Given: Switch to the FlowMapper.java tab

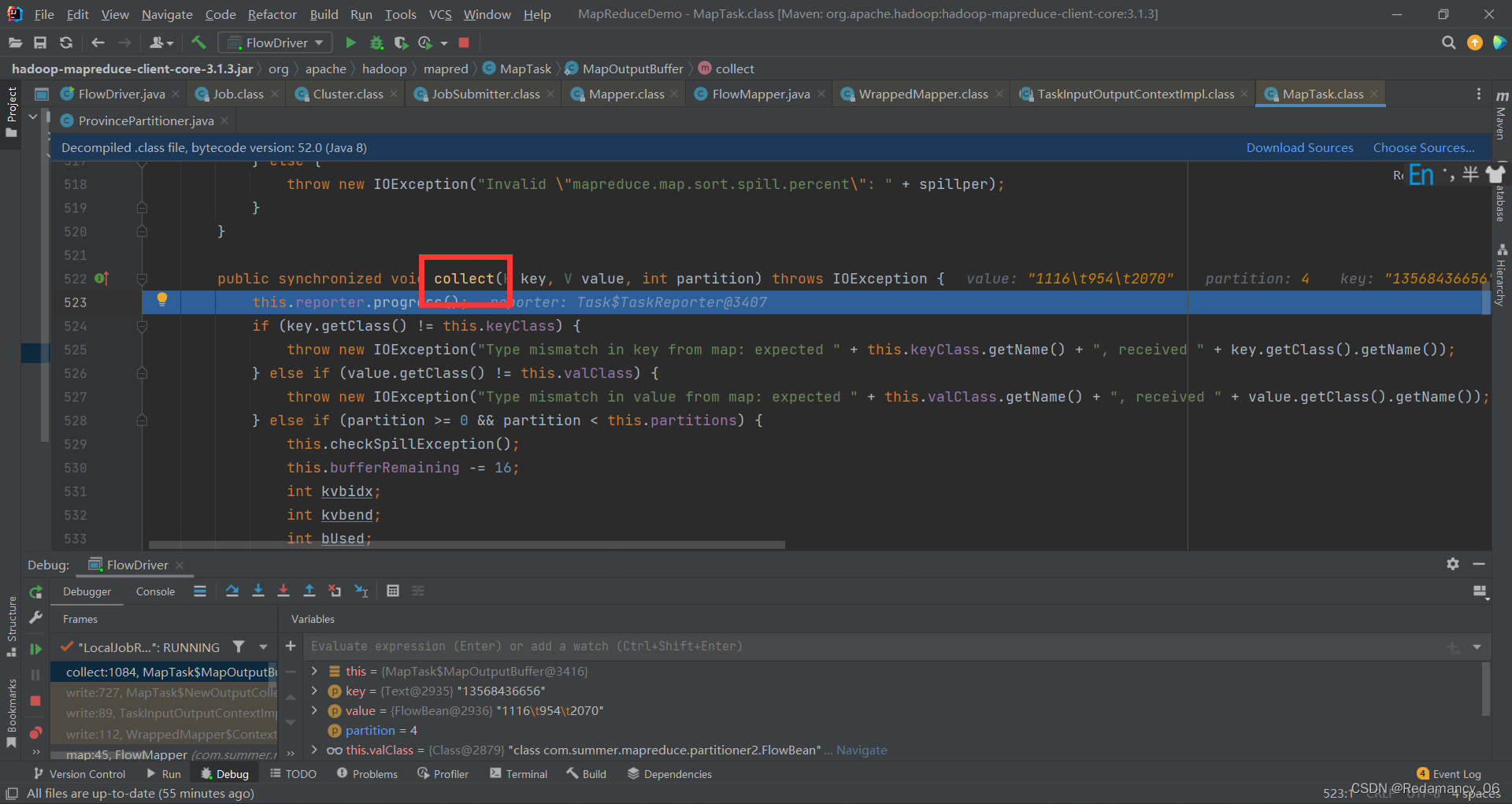Looking at the screenshot, I should [760, 94].
